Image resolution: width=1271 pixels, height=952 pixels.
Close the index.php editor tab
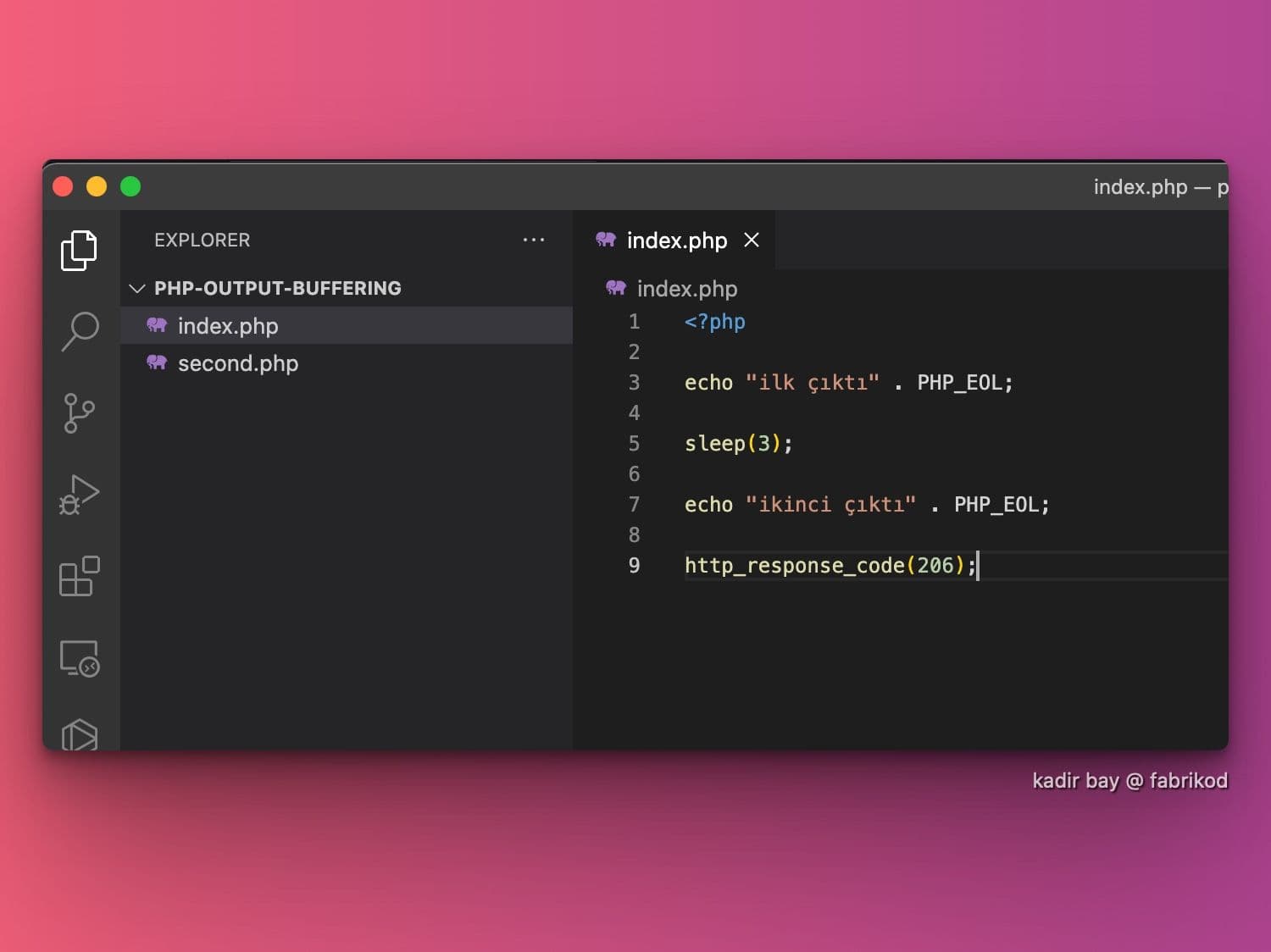pyautogui.click(x=752, y=241)
